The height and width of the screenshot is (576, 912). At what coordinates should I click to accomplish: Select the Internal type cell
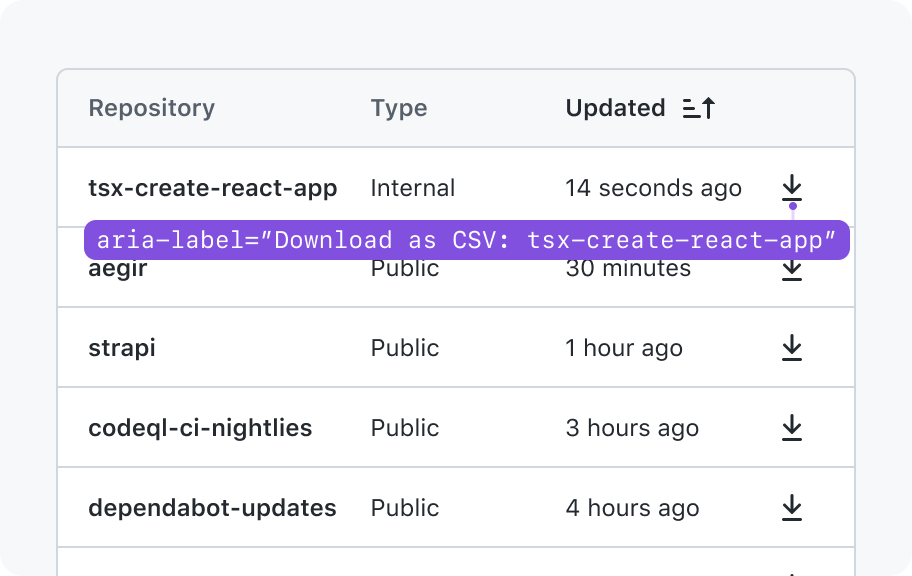coord(413,188)
